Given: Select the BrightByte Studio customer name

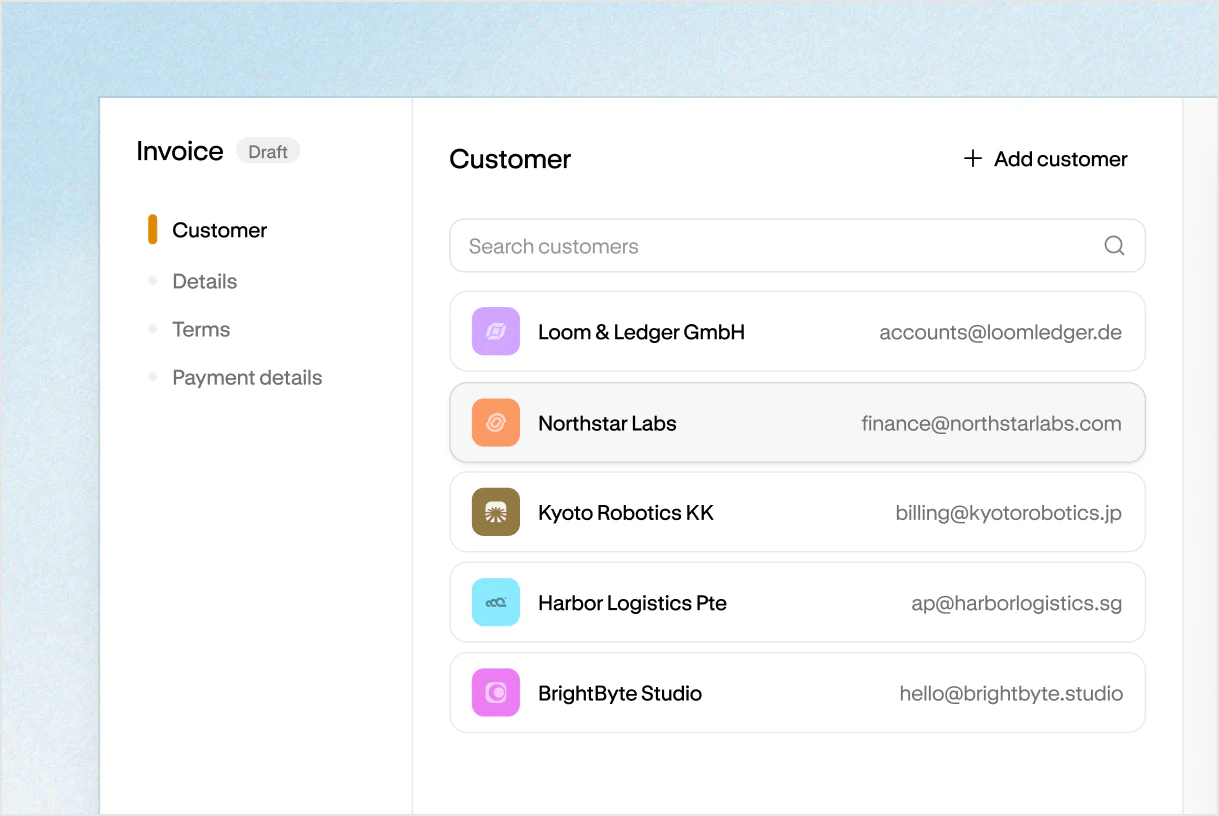Looking at the screenshot, I should (x=620, y=693).
